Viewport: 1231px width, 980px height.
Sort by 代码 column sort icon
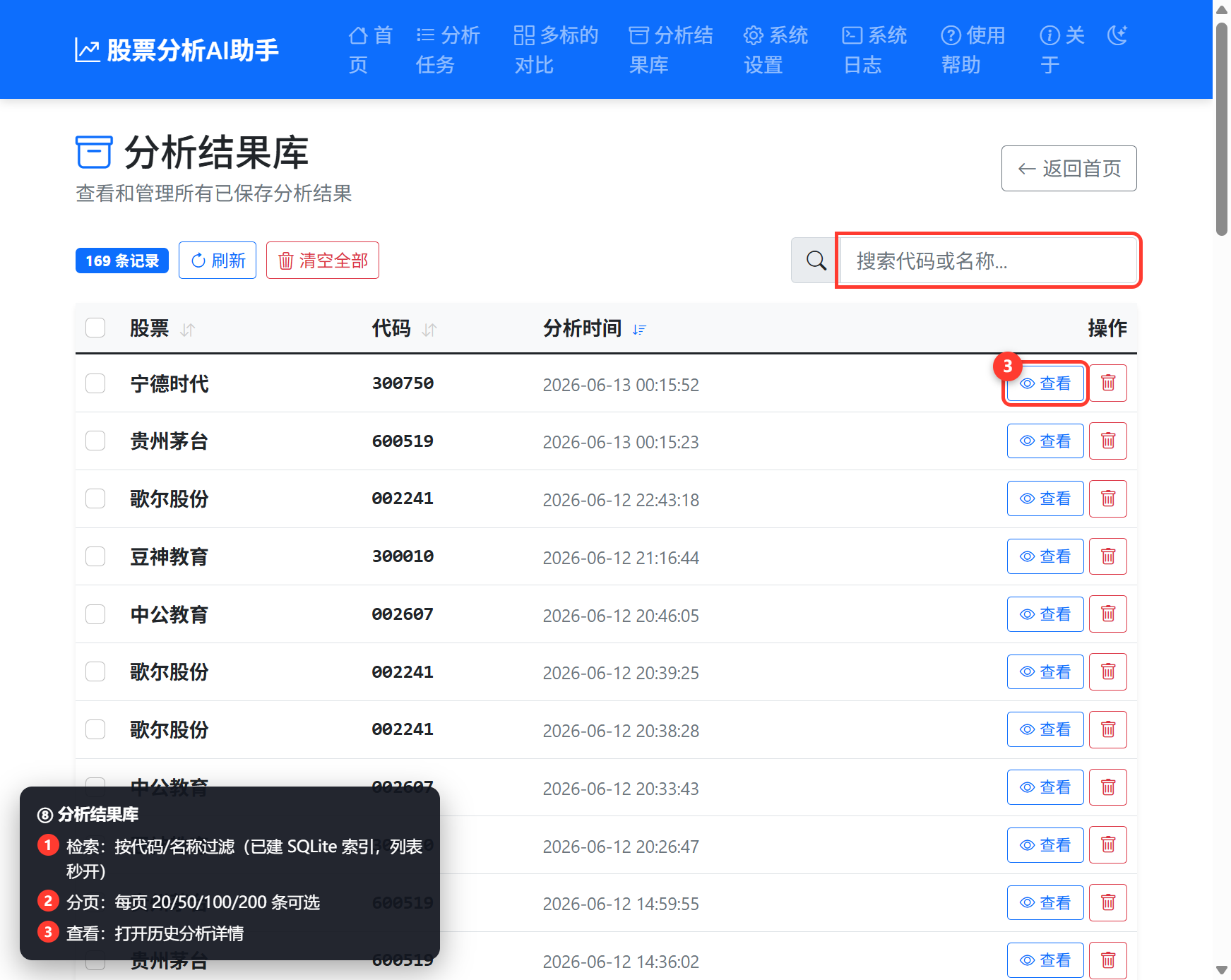(x=429, y=329)
